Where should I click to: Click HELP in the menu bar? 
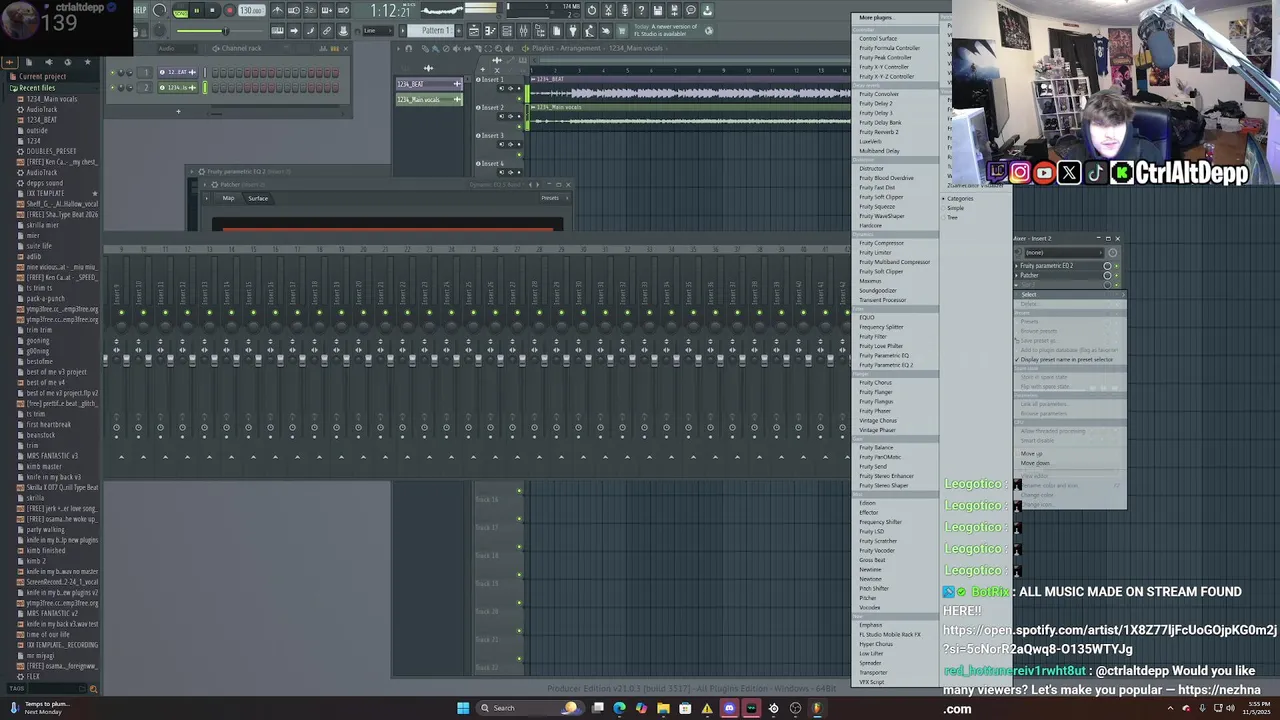coord(140,10)
